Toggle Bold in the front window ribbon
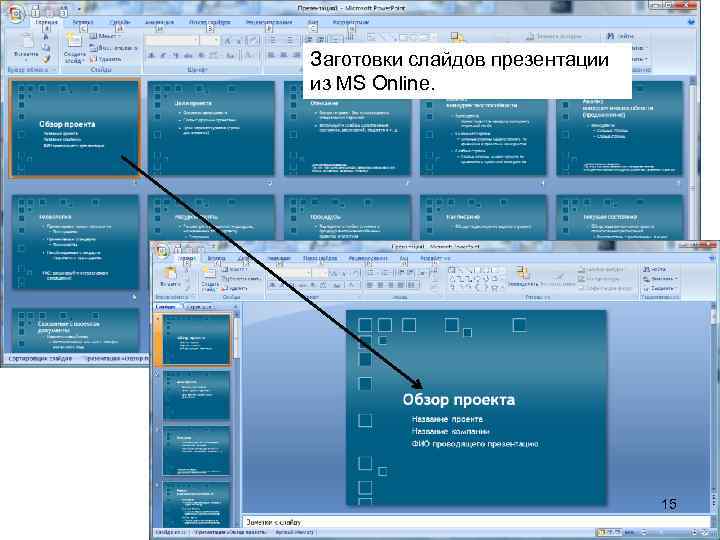Image resolution: width=720 pixels, height=540 pixels. pyautogui.click(x=273, y=285)
